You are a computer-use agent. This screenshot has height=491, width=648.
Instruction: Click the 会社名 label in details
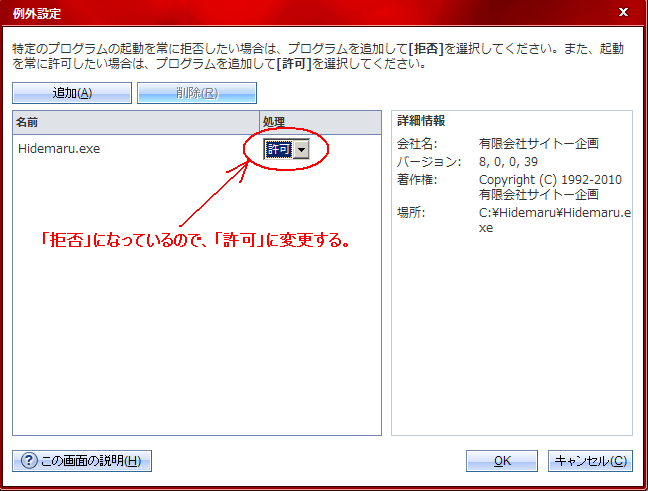click(417, 144)
